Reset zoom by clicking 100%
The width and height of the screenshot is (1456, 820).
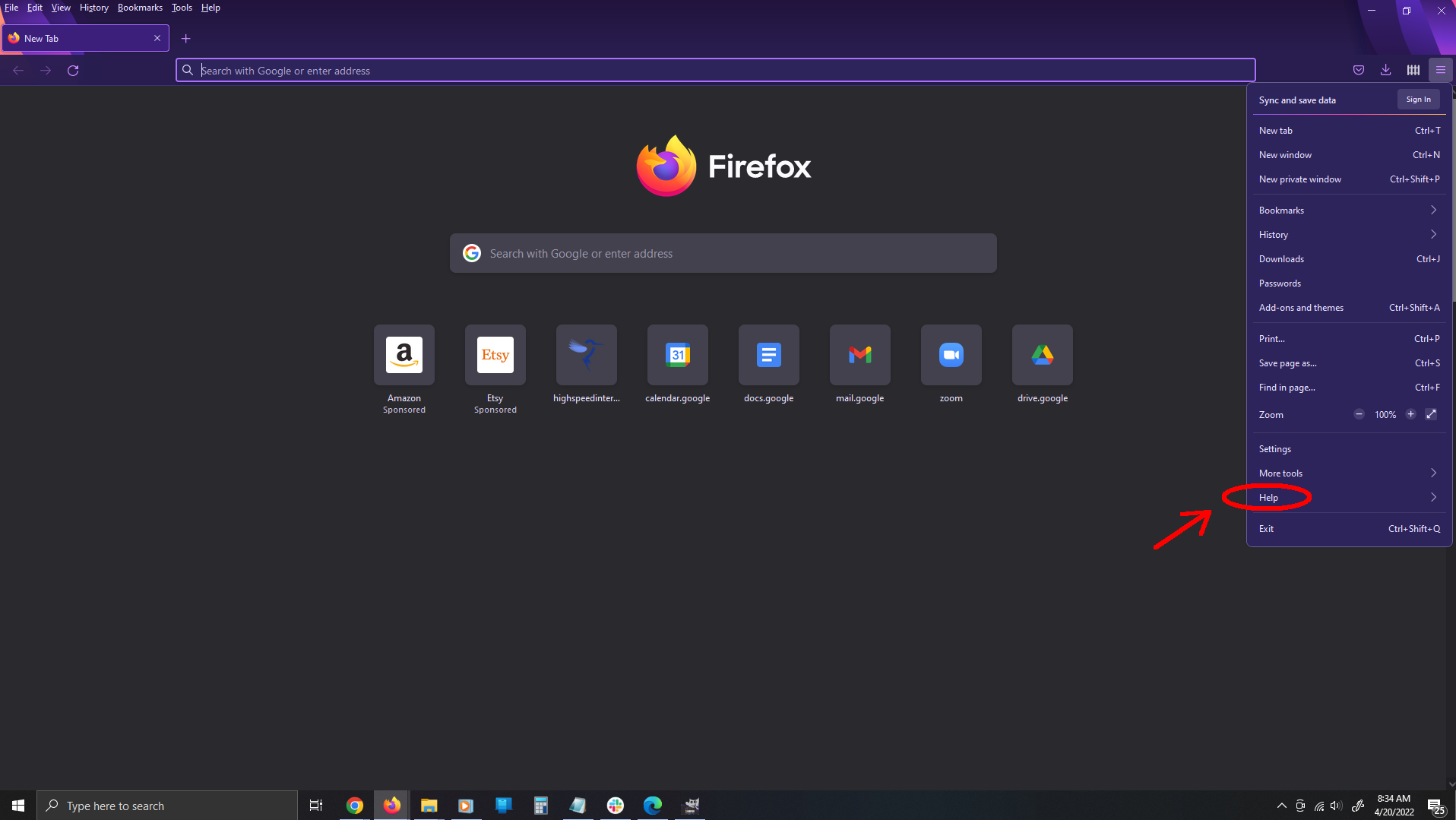(x=1385, y=415)
